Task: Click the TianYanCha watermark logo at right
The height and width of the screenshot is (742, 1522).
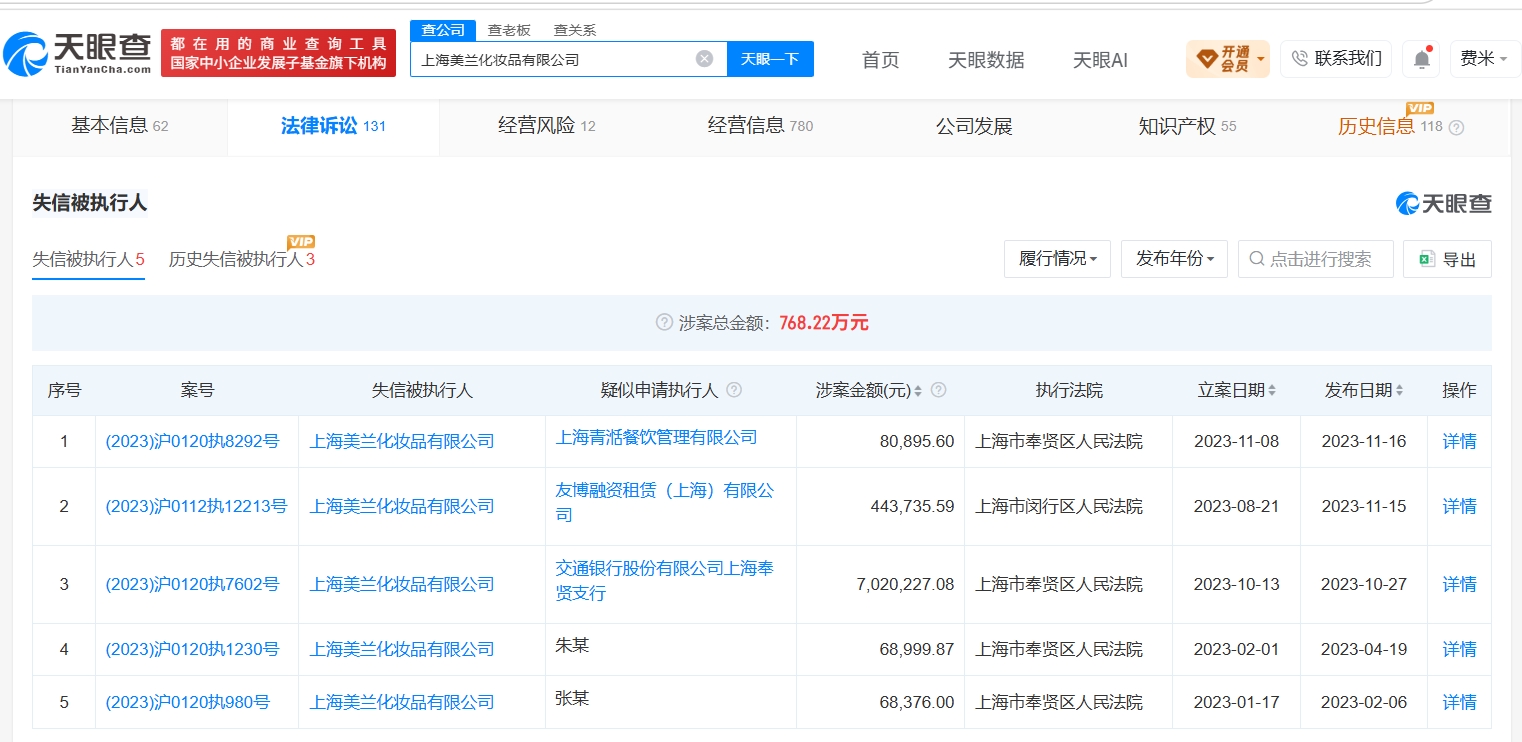Action: click(1444, 203)
